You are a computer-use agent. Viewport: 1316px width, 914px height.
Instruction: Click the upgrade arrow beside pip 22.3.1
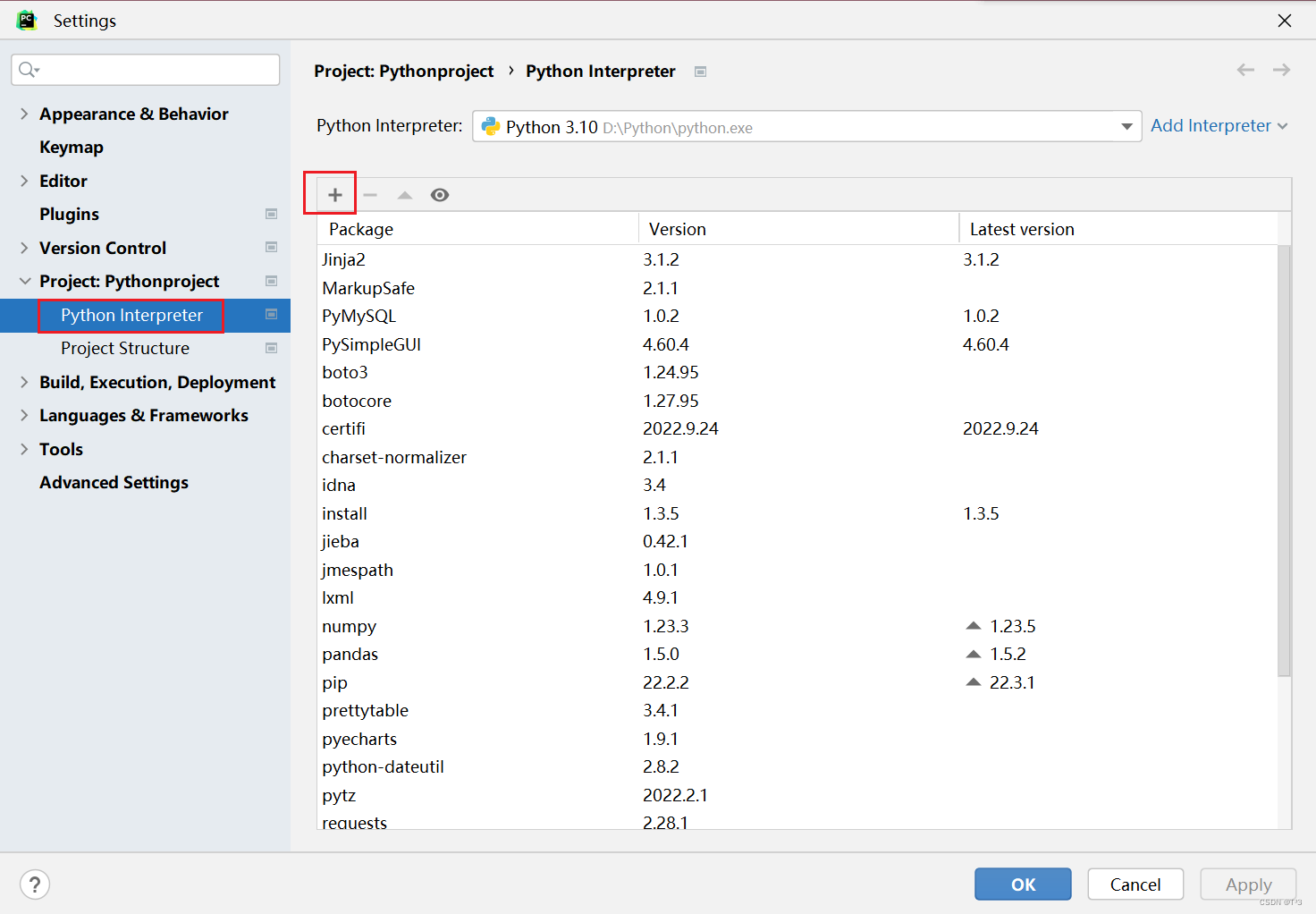(x=974, y=682)
